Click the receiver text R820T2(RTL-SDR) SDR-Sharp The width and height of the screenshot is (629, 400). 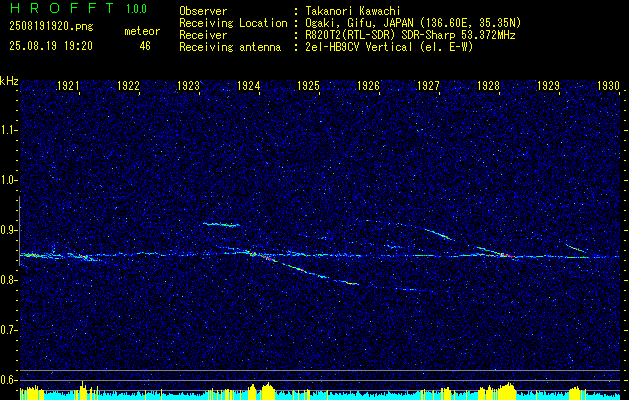(380, 35)
